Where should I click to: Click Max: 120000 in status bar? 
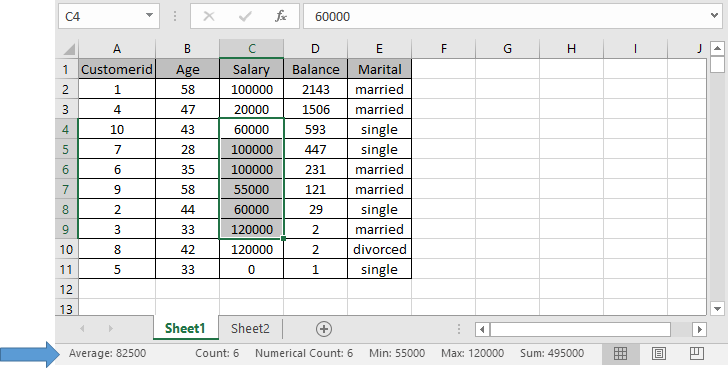tap(473, 353)
